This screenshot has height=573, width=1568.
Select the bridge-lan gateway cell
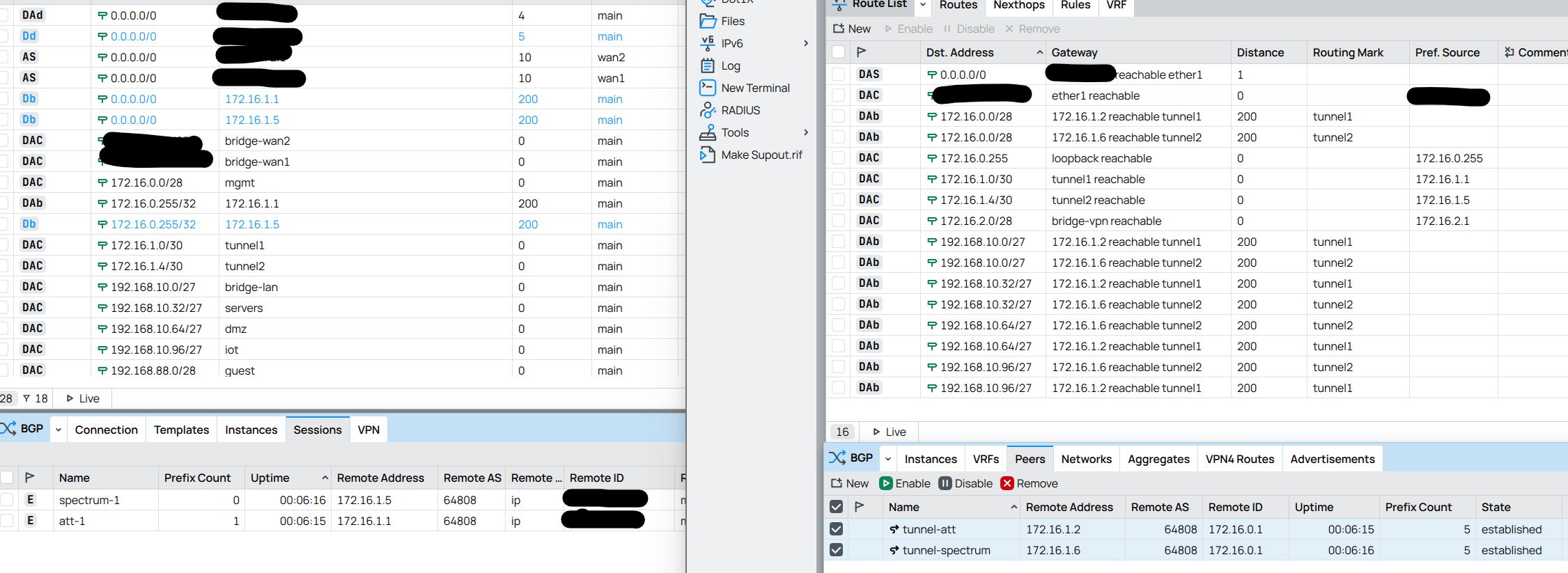point(366,287)
